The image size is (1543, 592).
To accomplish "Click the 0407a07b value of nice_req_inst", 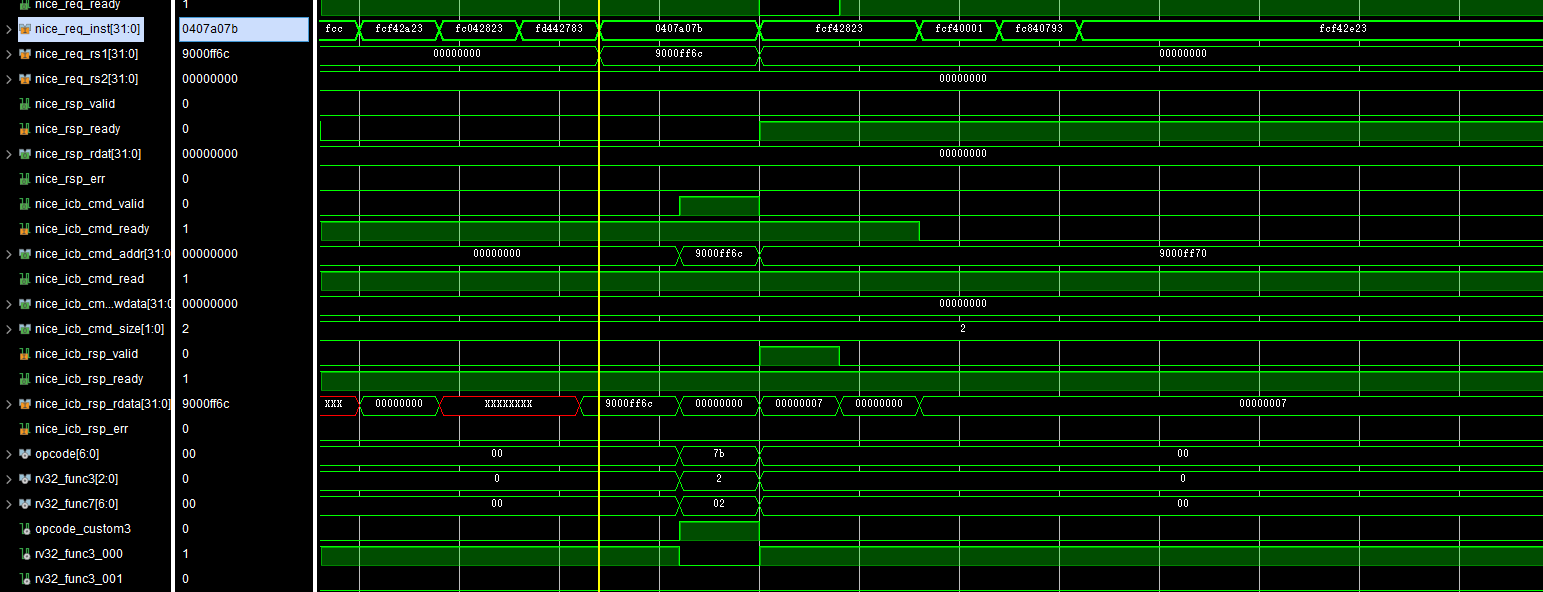I will pyautogui.click(x=210, y=29).
